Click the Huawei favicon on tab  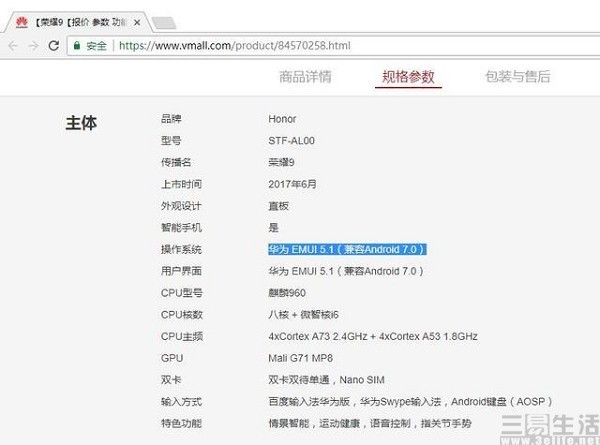tap(22, 22)
